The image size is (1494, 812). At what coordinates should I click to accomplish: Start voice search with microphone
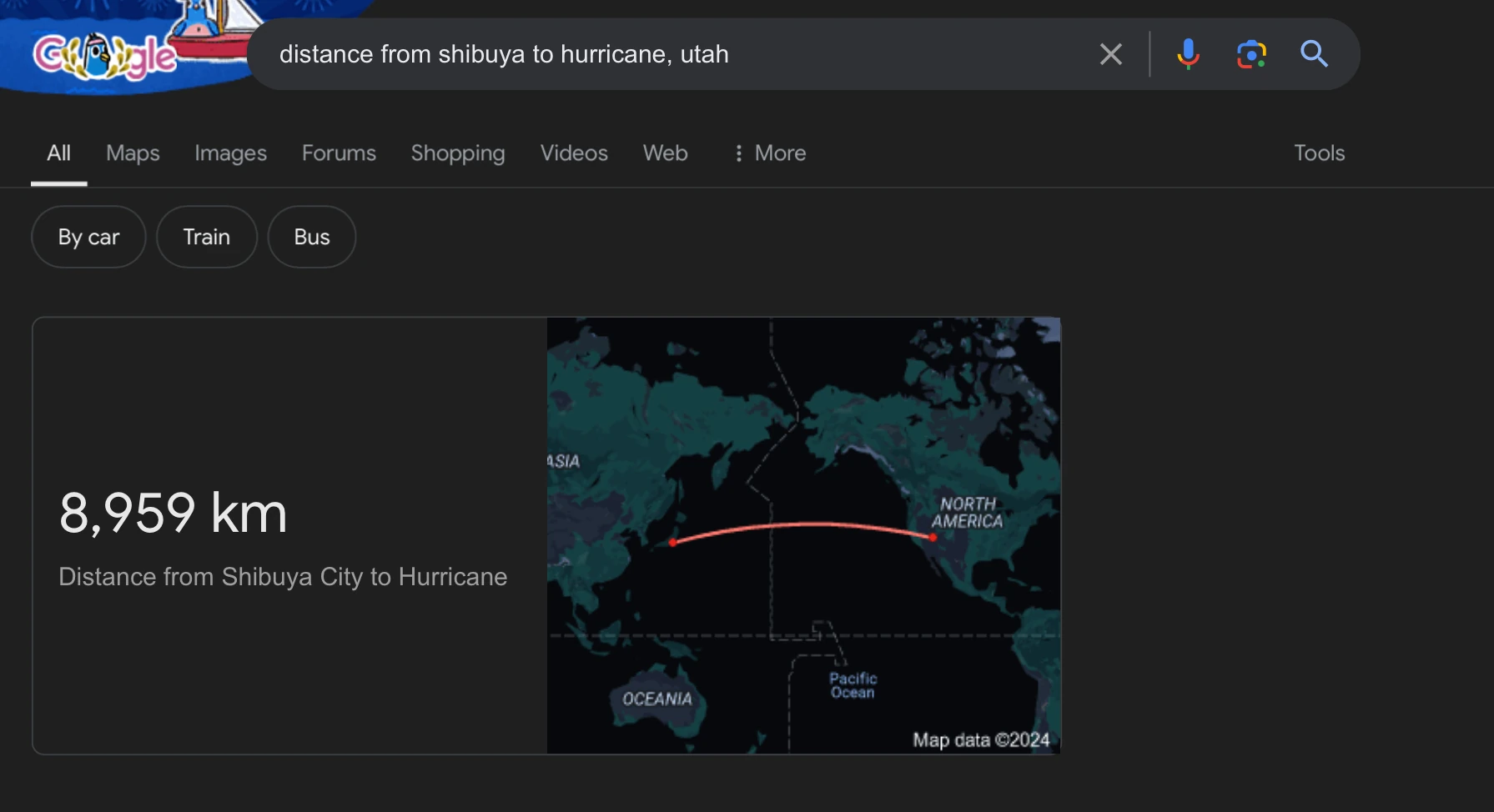click(1188, 54)
